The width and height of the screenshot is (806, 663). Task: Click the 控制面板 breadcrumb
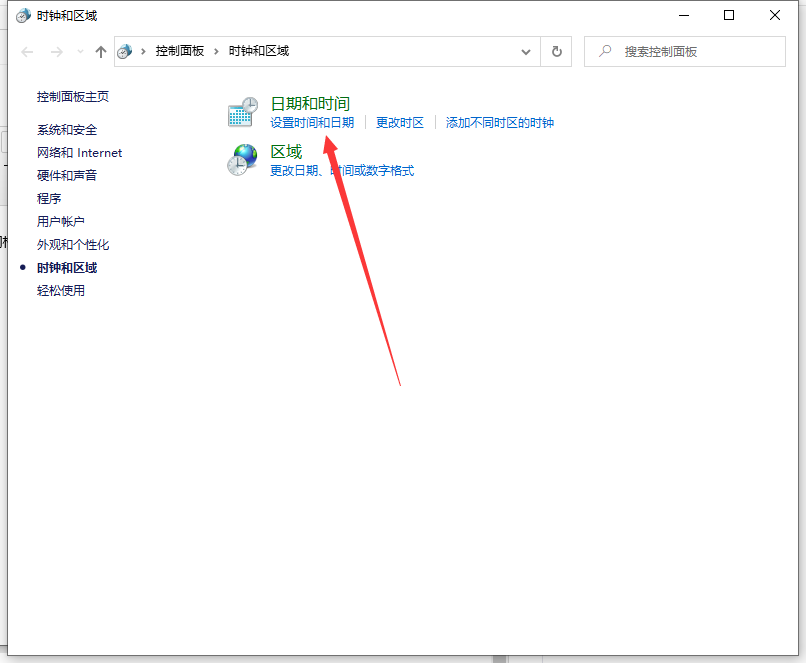(x=180, y=51)
